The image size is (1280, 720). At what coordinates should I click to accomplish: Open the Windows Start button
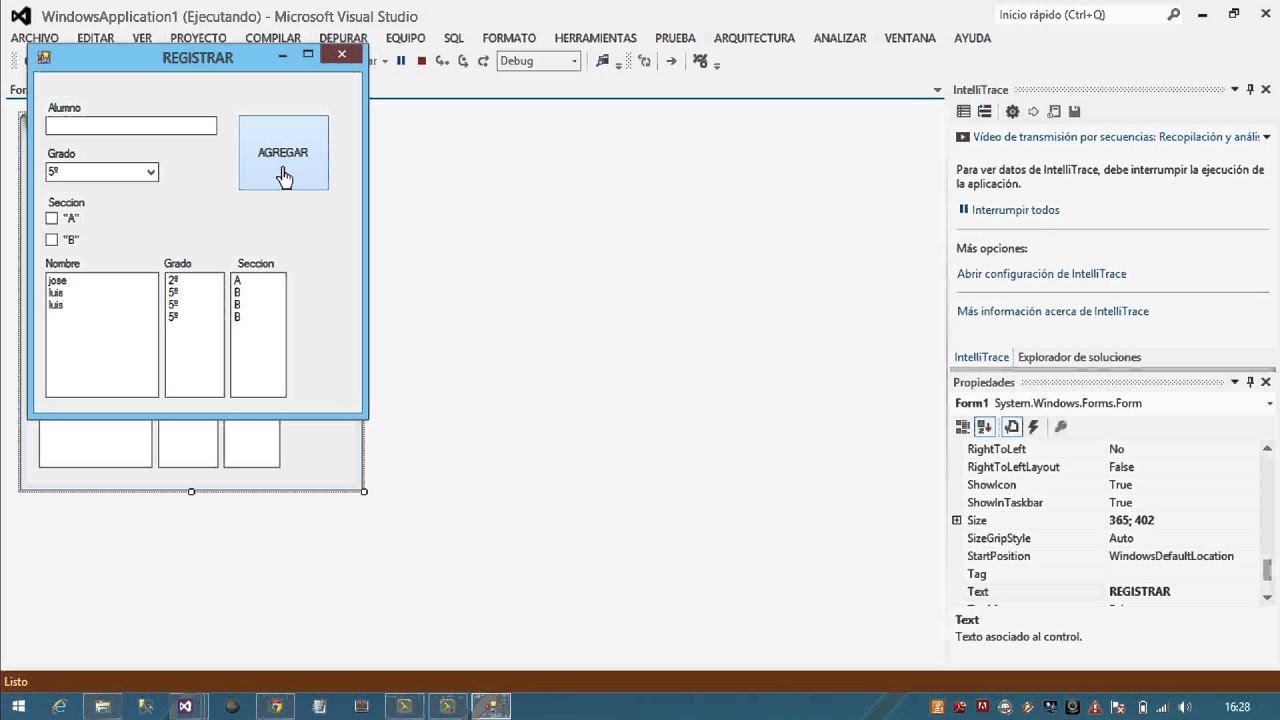(x=18, y=706)
